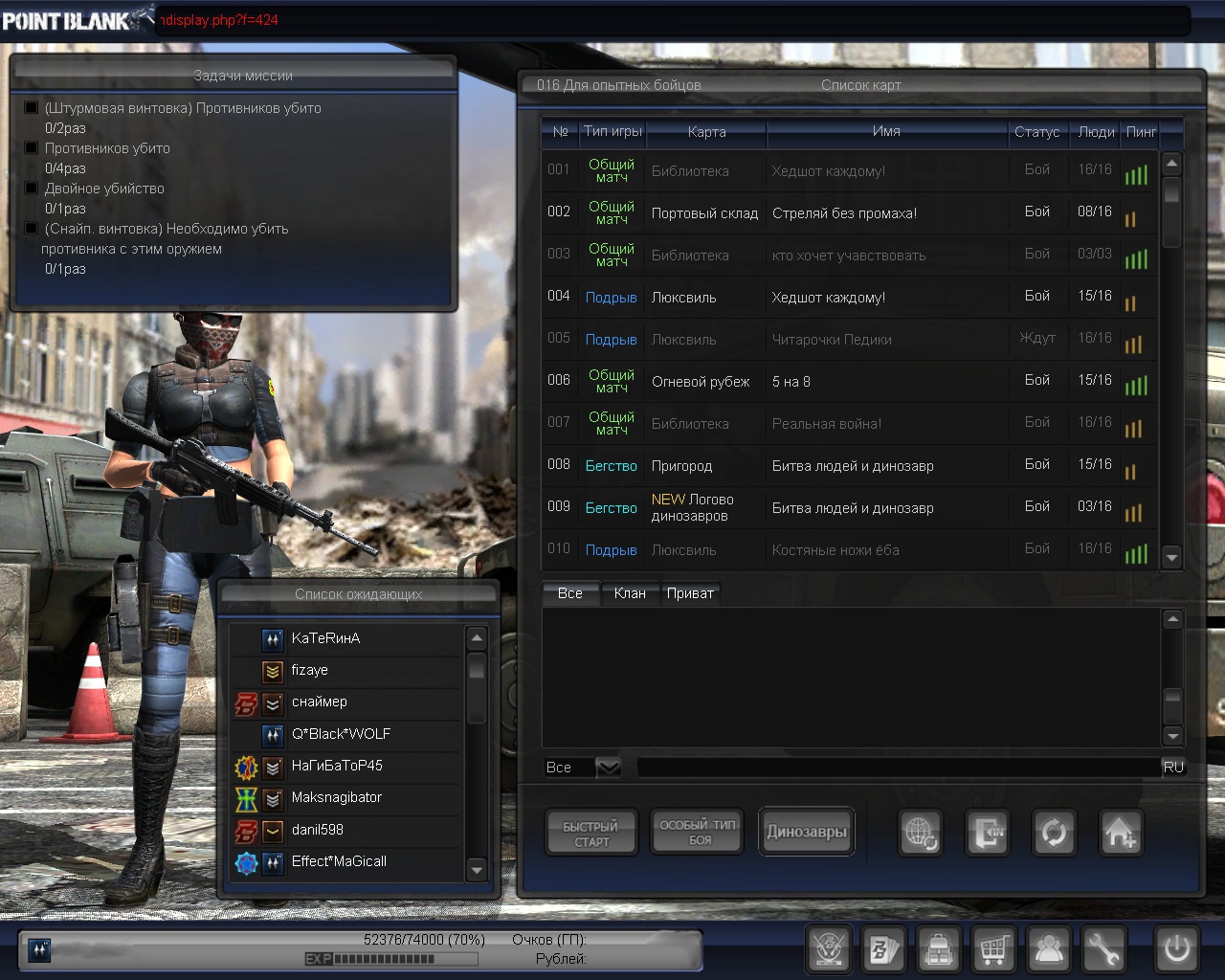Screen dimensions: 1225x980
Task: Open the shop cart icon
Action: click(x=993, y=949)
